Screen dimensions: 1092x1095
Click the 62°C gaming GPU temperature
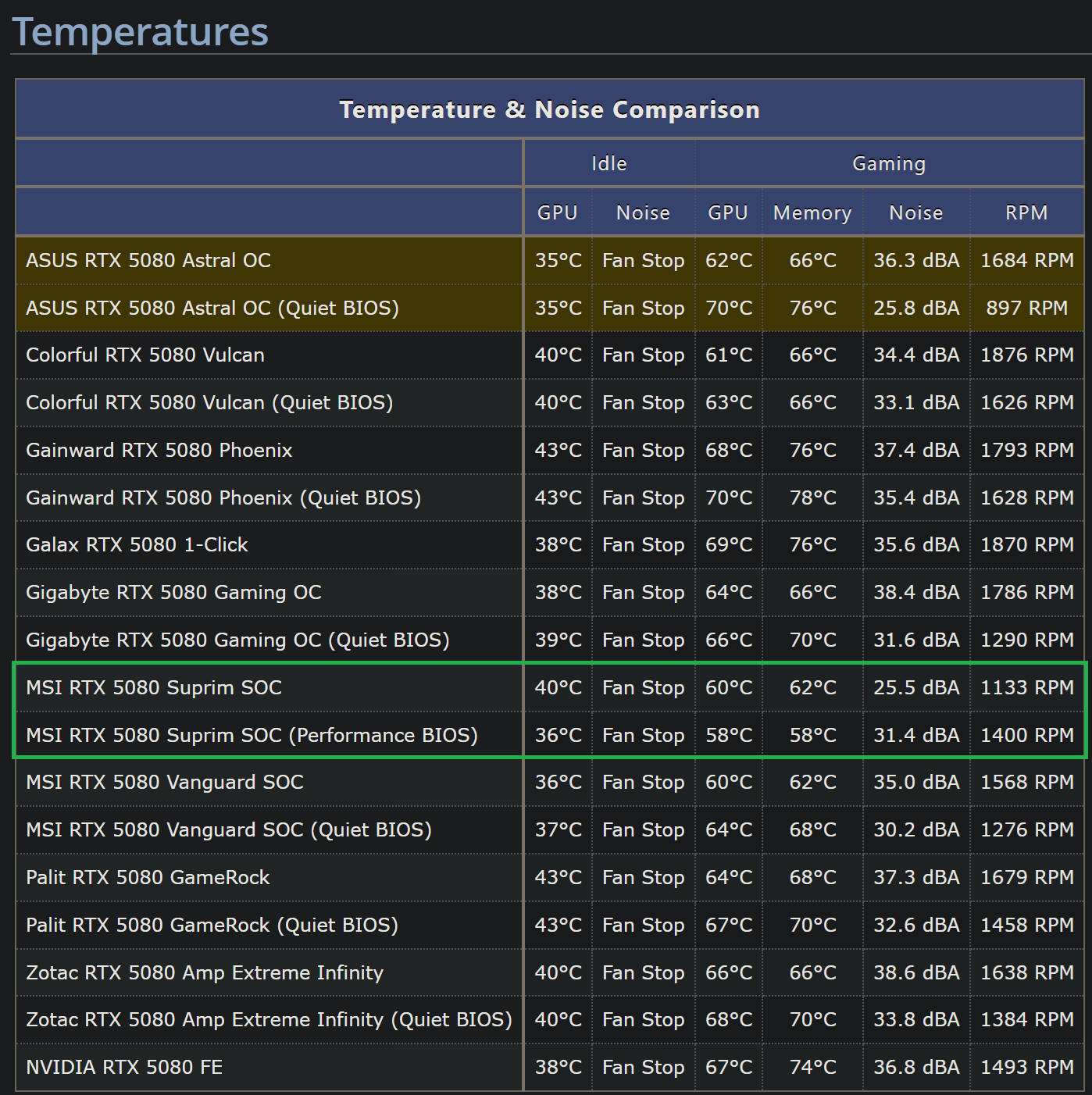pyautogui.click(x=729, y=260)
